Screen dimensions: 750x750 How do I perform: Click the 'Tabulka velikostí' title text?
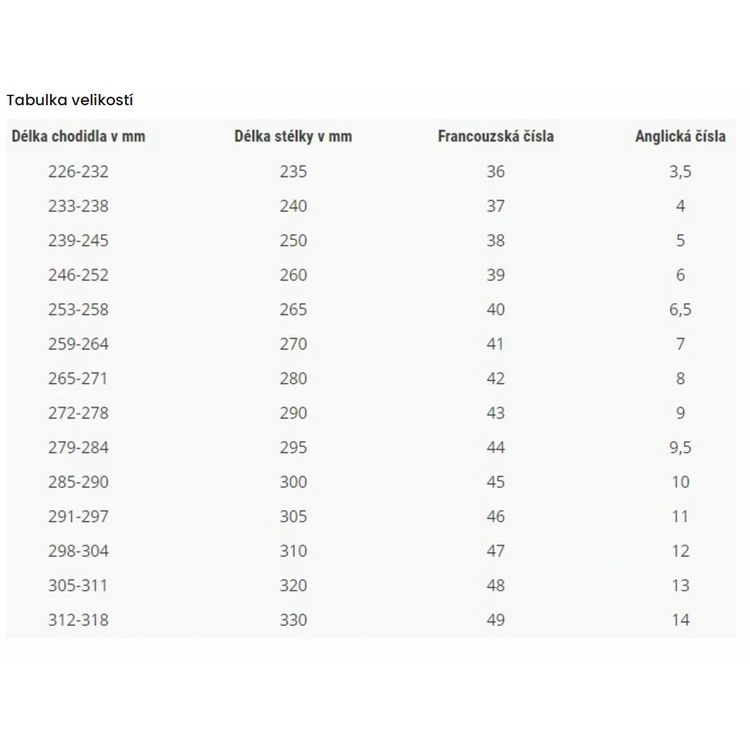pyautogui.click(x=70, y=100)
